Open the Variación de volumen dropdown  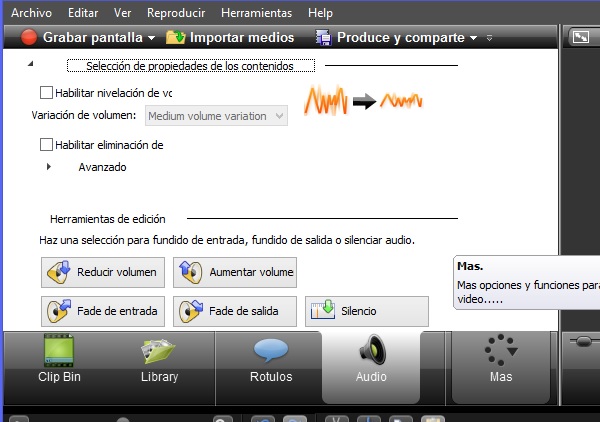[x=216, y=116]
